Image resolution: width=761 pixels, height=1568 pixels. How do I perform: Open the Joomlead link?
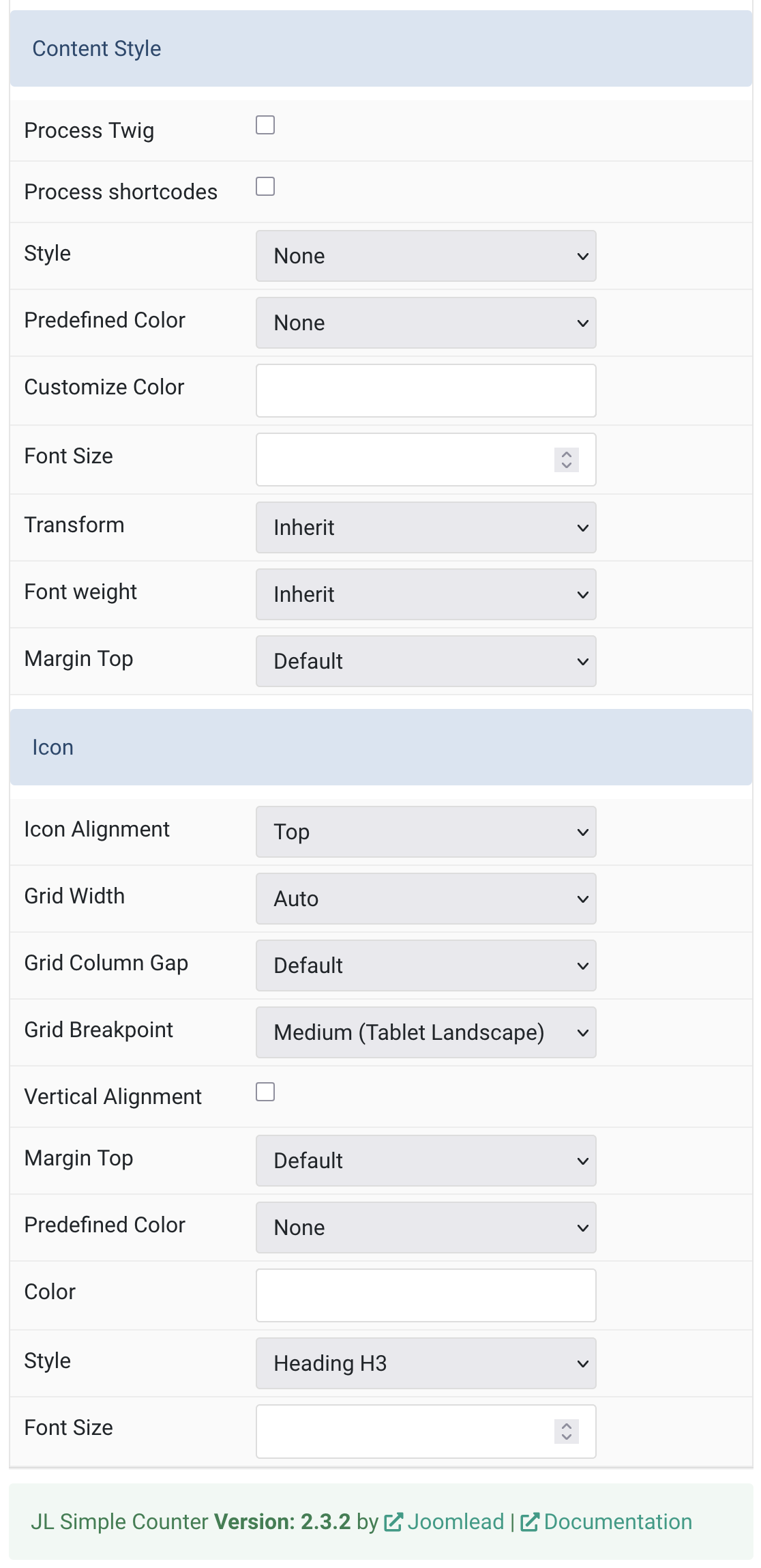tap(456, 1522)
